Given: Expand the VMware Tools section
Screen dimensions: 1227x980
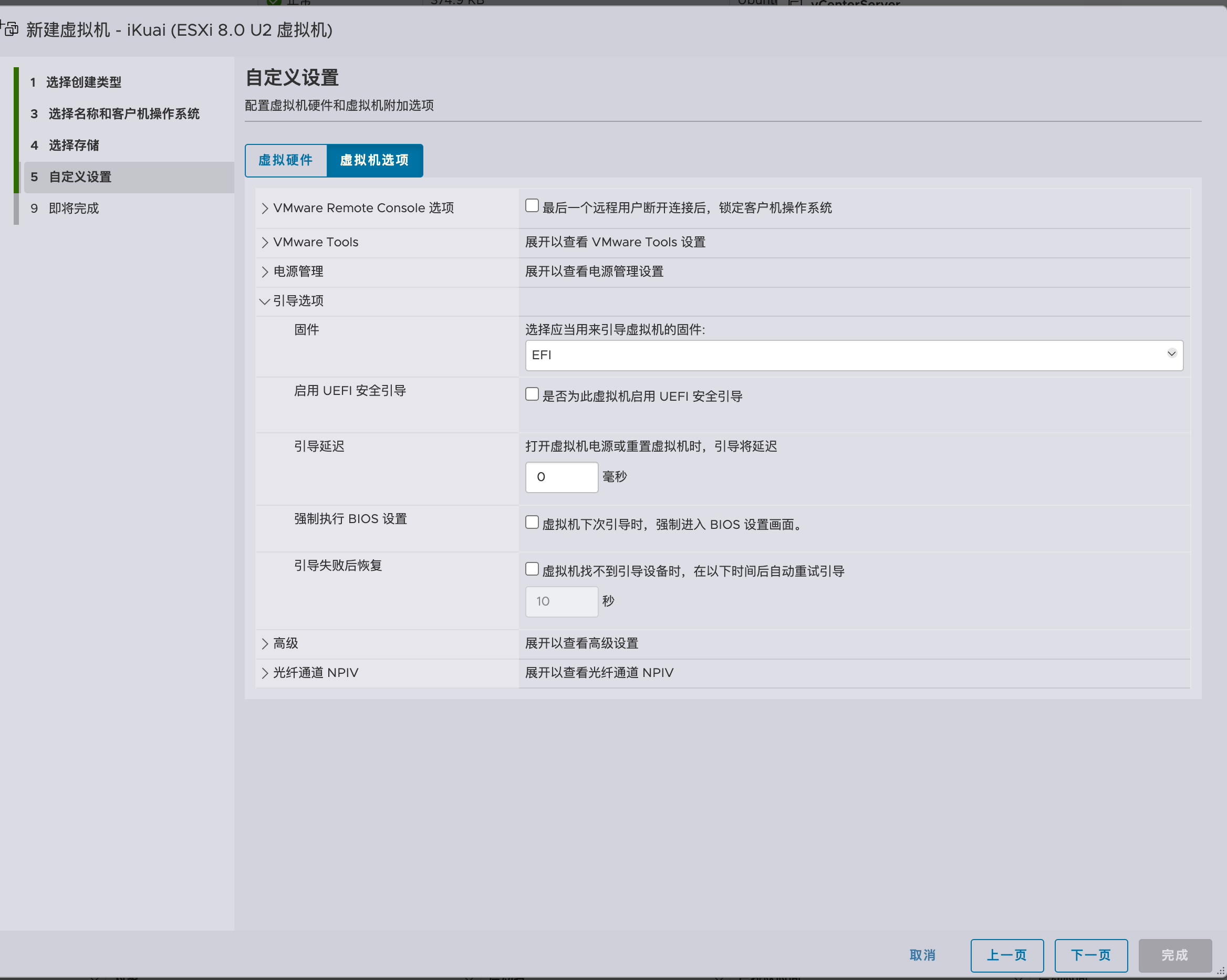Looking at the screenshot, I should (x=265, y=243).
